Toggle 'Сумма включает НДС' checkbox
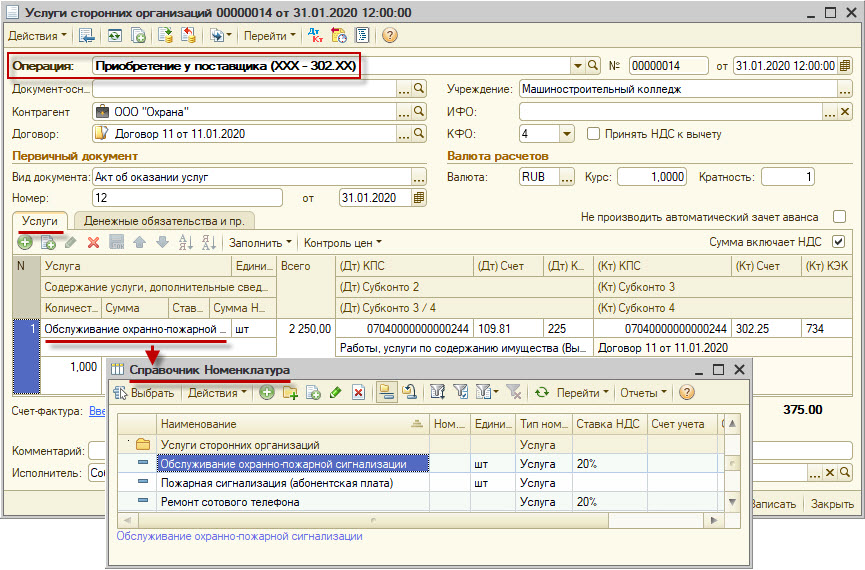The height and width of the screenshot is (570, 865). pos(838,242)
